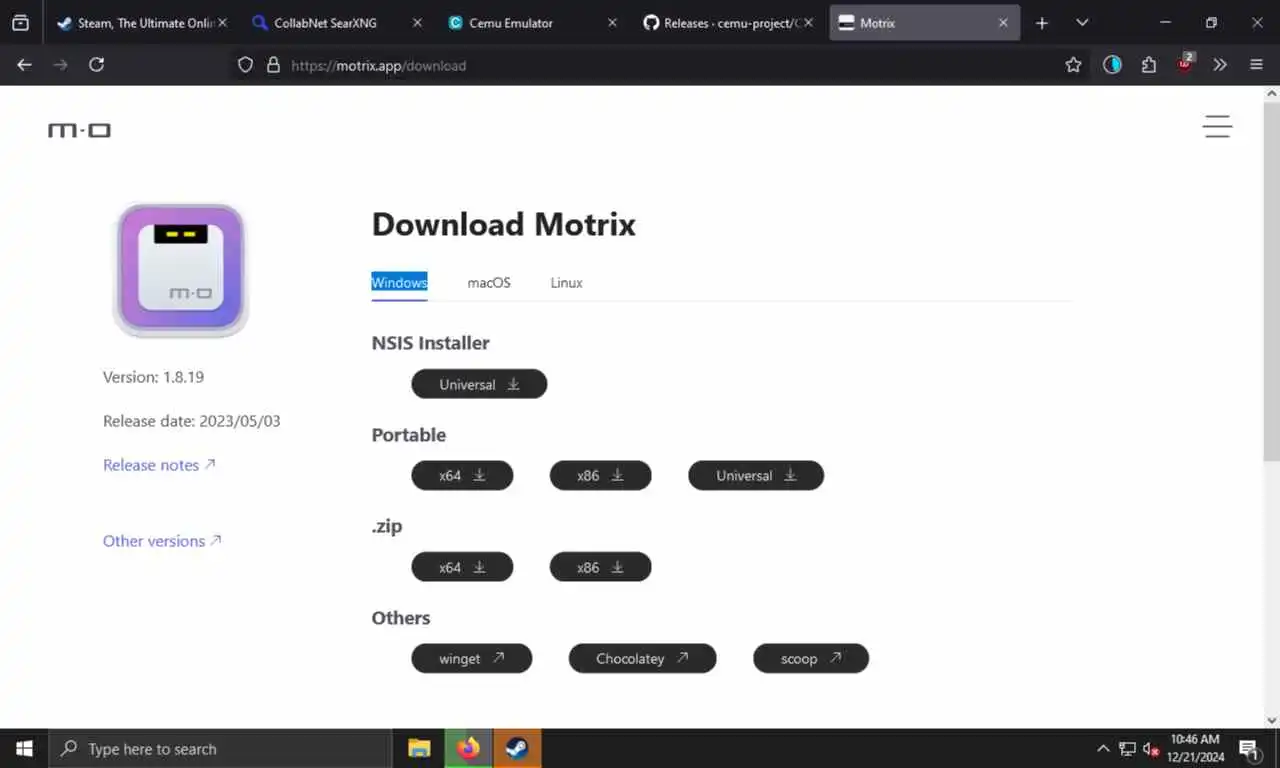
Task: Click the large Motrix app icon image
Action: click(x=180, y=270)
